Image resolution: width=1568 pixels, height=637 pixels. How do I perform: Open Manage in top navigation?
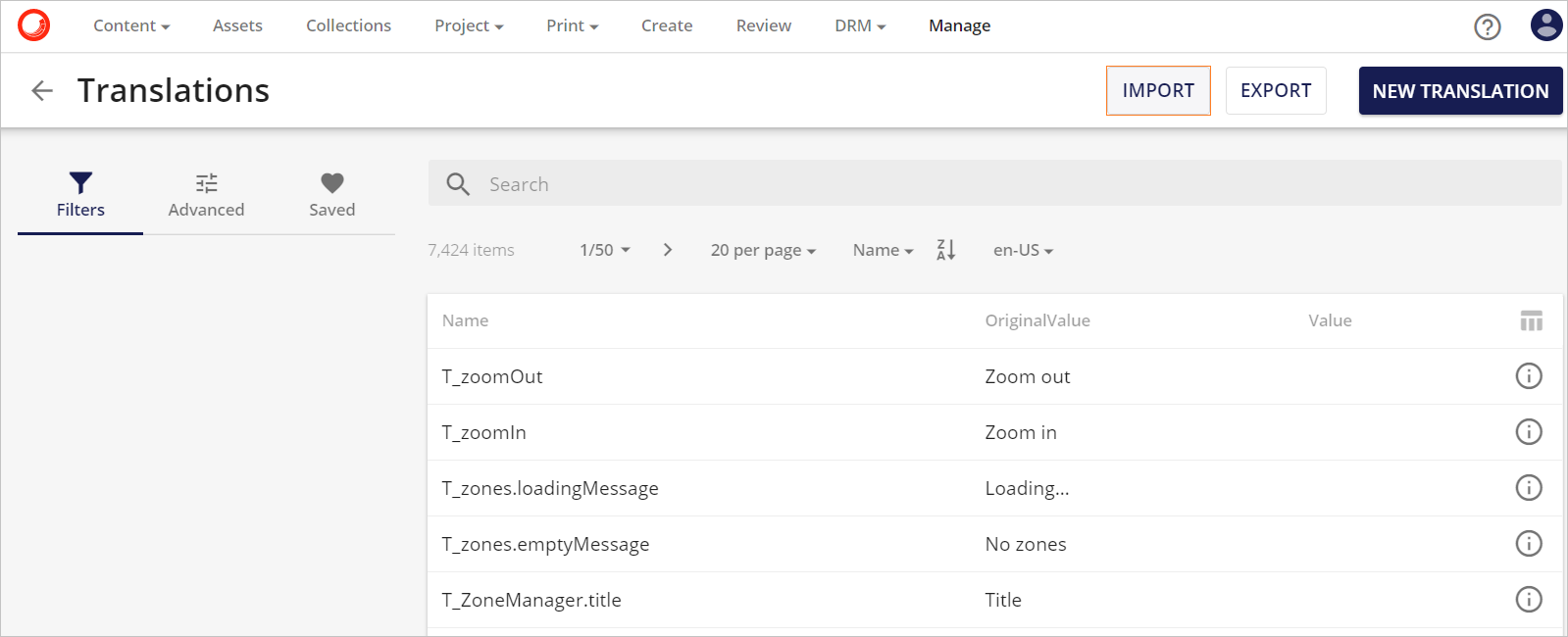coord(959,25)
